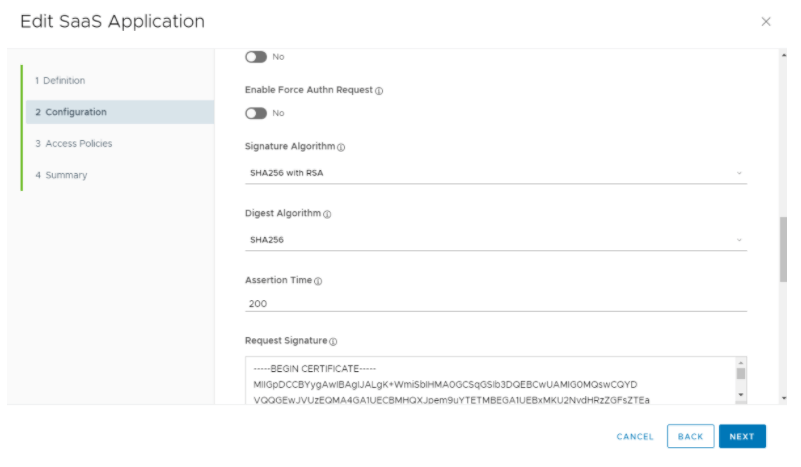Close the Edit SaaS Application dialog
801x467 pixels.
766,21
